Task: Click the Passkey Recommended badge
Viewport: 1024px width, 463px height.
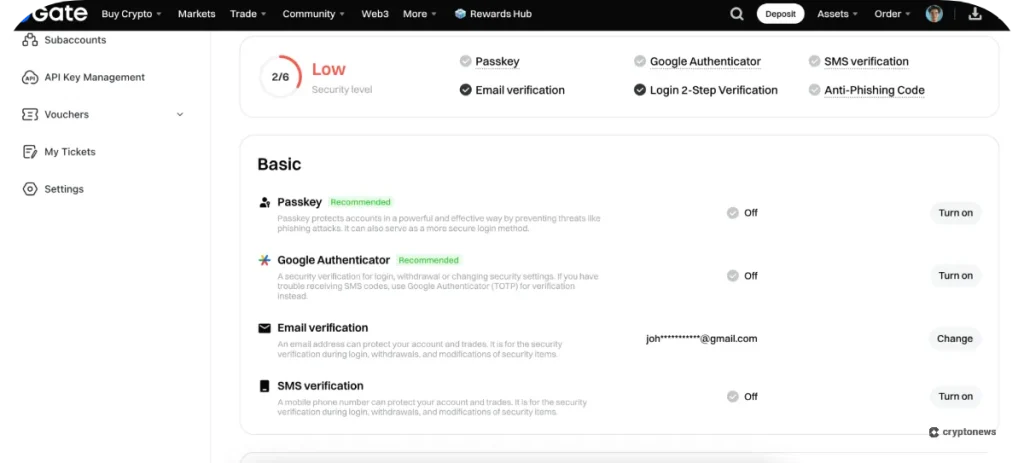Action: pyautogui.click(x=360, y=202)
